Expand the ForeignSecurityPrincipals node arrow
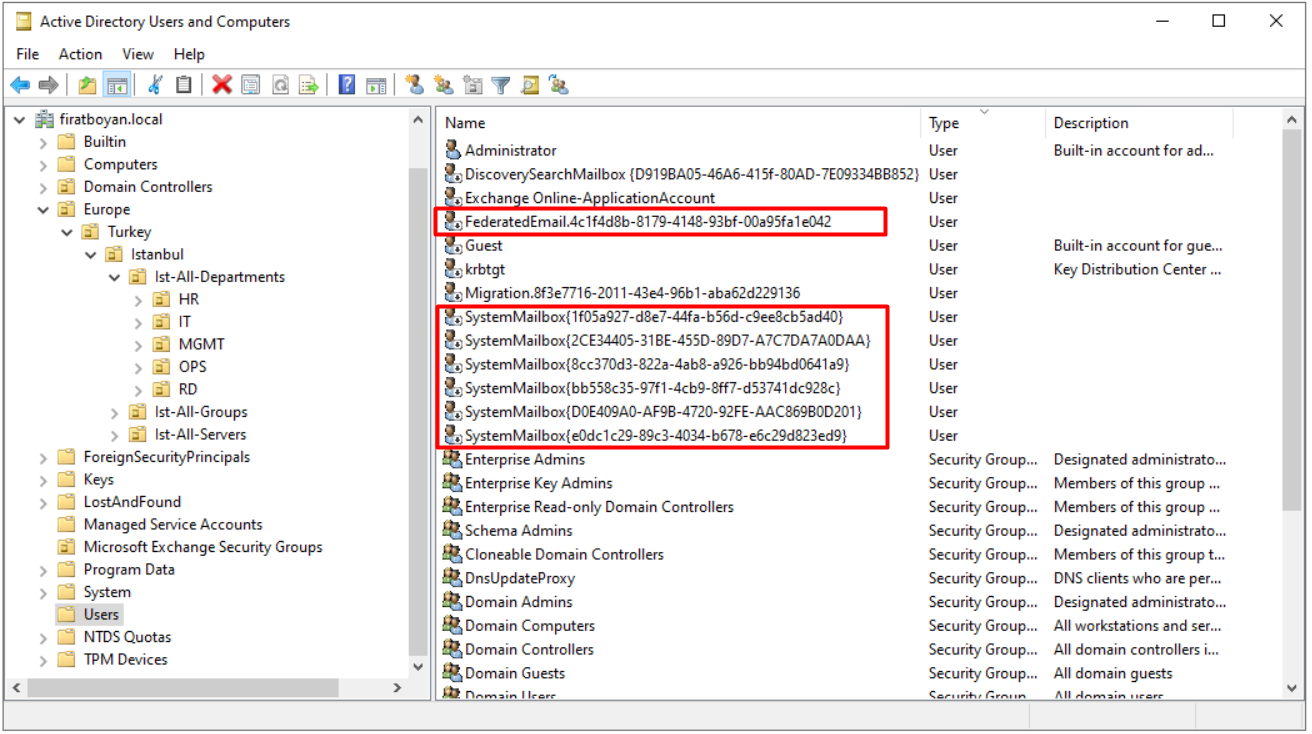Viewport: 1312px width, 734px height. (x=43, y=457)
